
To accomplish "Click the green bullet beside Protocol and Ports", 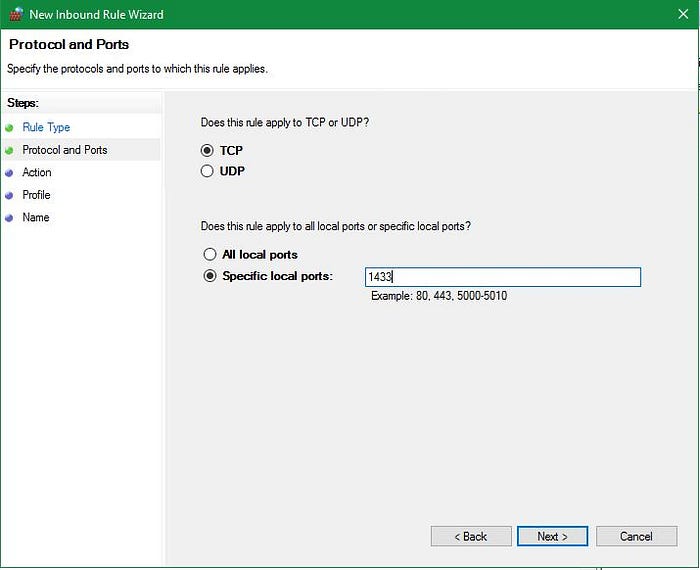I will [x=9, y=150].
